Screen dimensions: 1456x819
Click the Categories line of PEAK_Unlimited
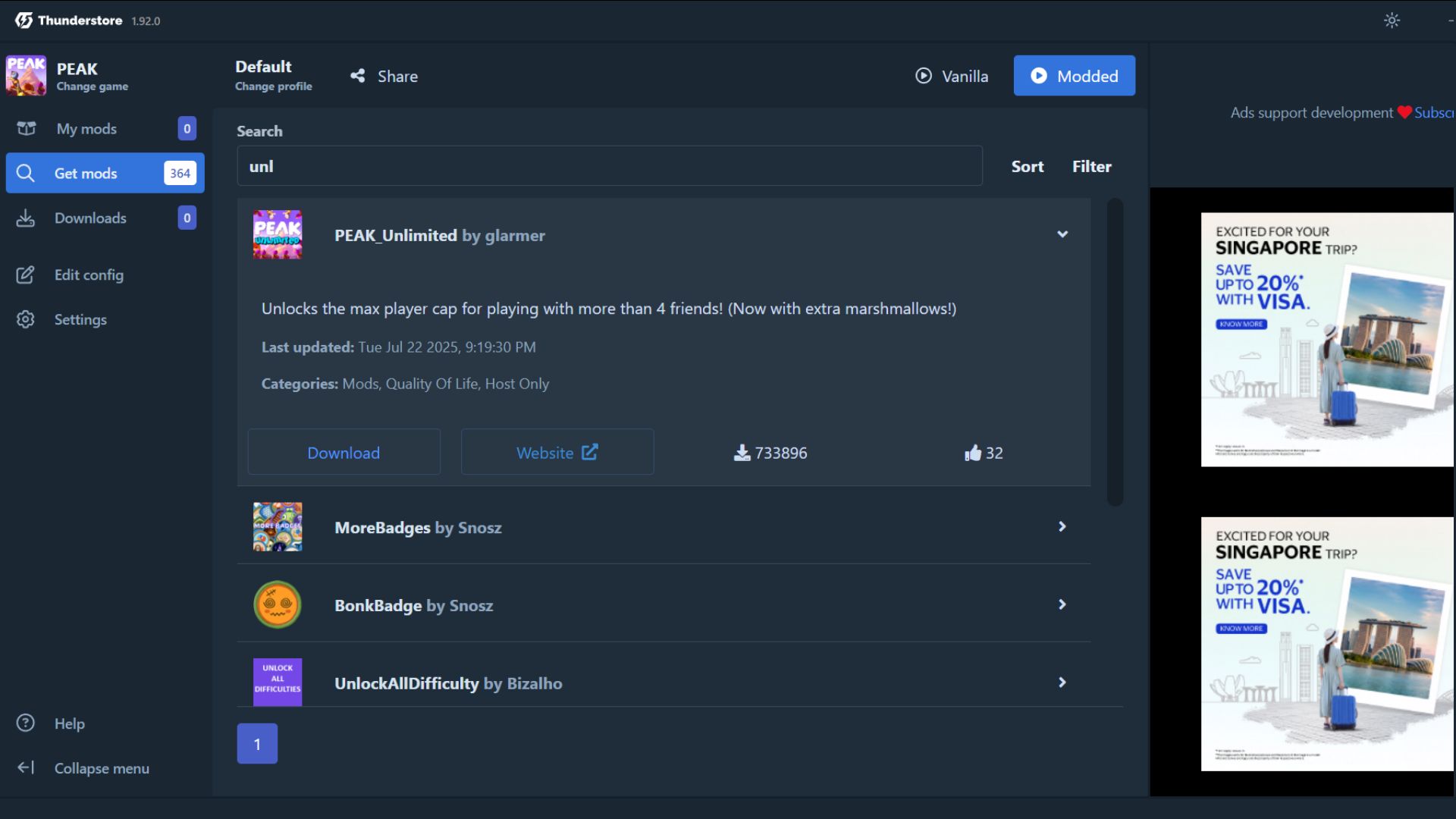406,384
